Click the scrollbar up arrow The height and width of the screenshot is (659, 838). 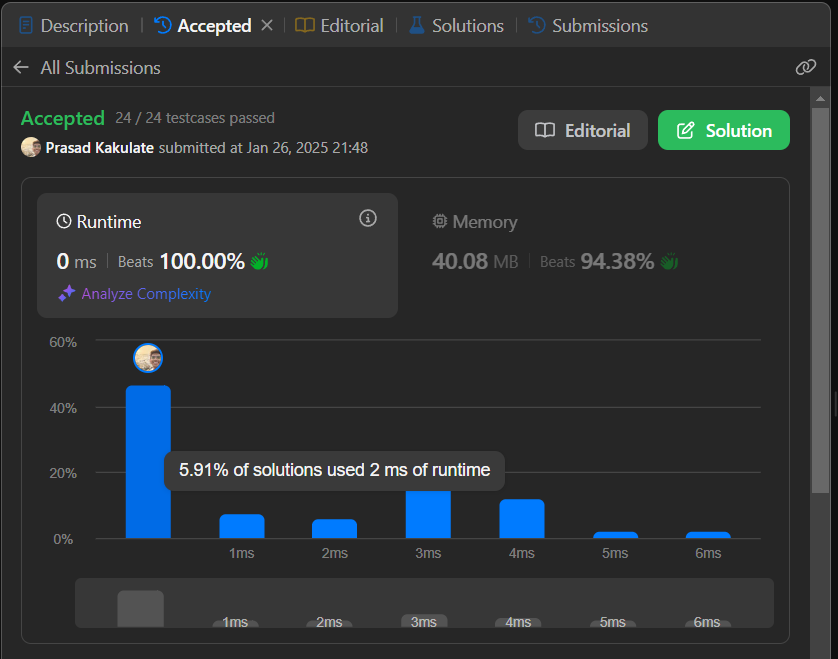coord(820,98)
